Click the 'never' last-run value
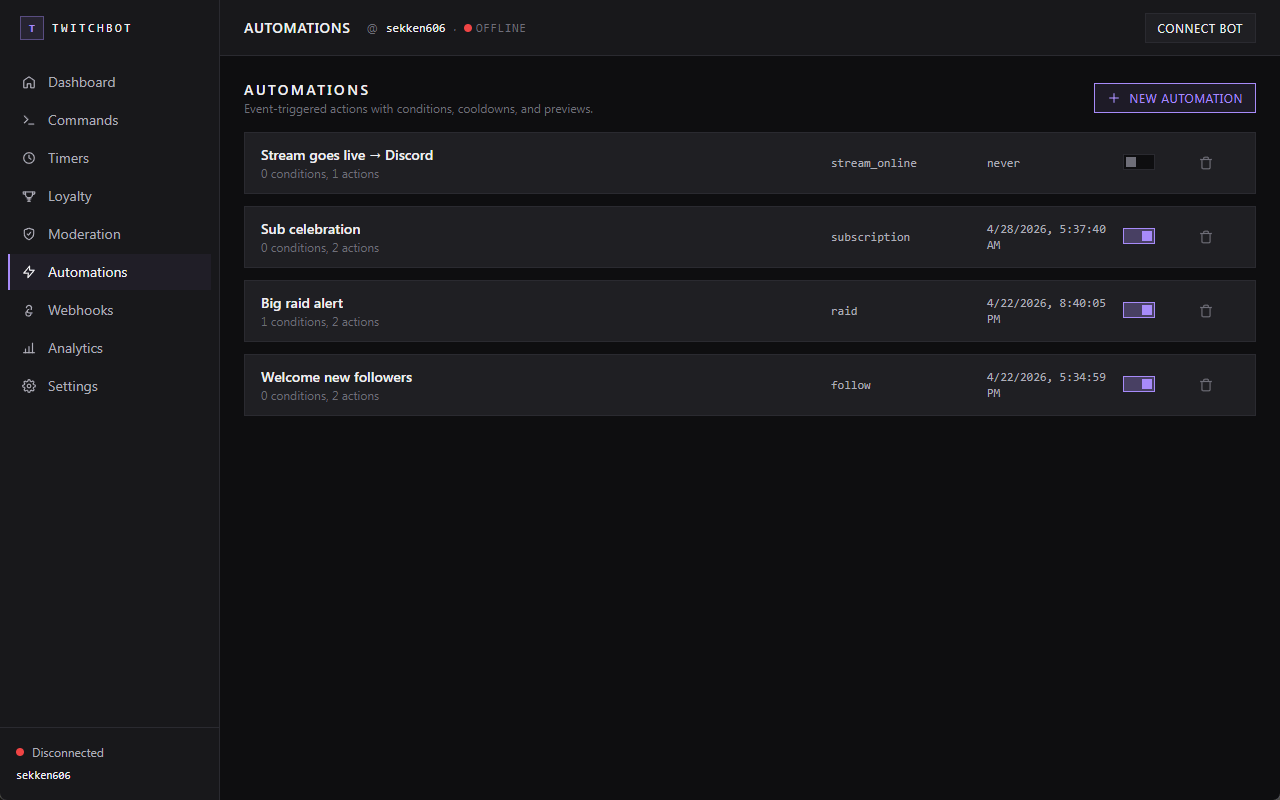 point(1003,163)
